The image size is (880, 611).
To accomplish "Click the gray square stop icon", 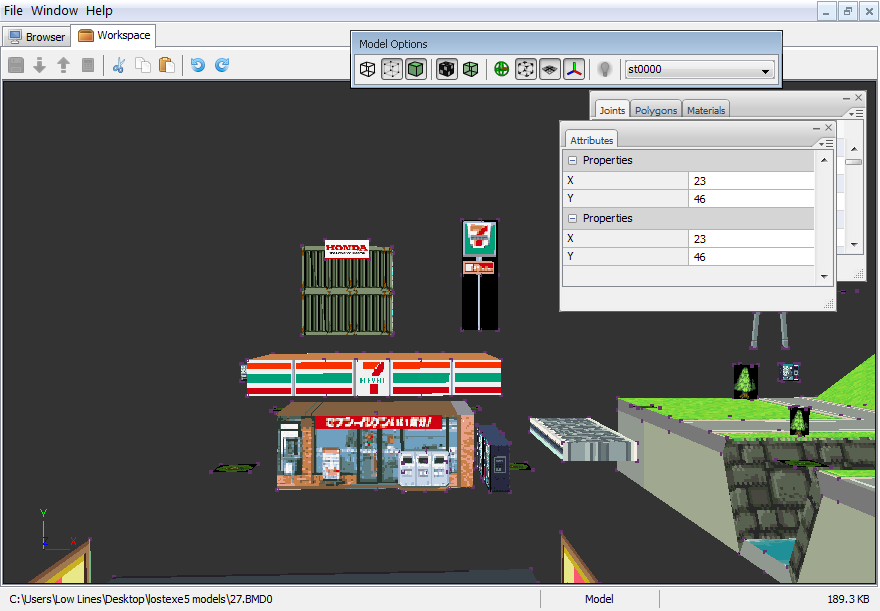I will 88,65.
